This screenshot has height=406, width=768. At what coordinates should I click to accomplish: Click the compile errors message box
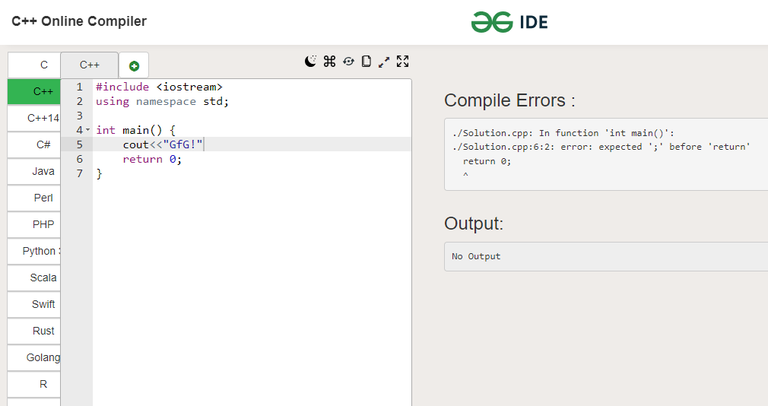tap(606, 154)
